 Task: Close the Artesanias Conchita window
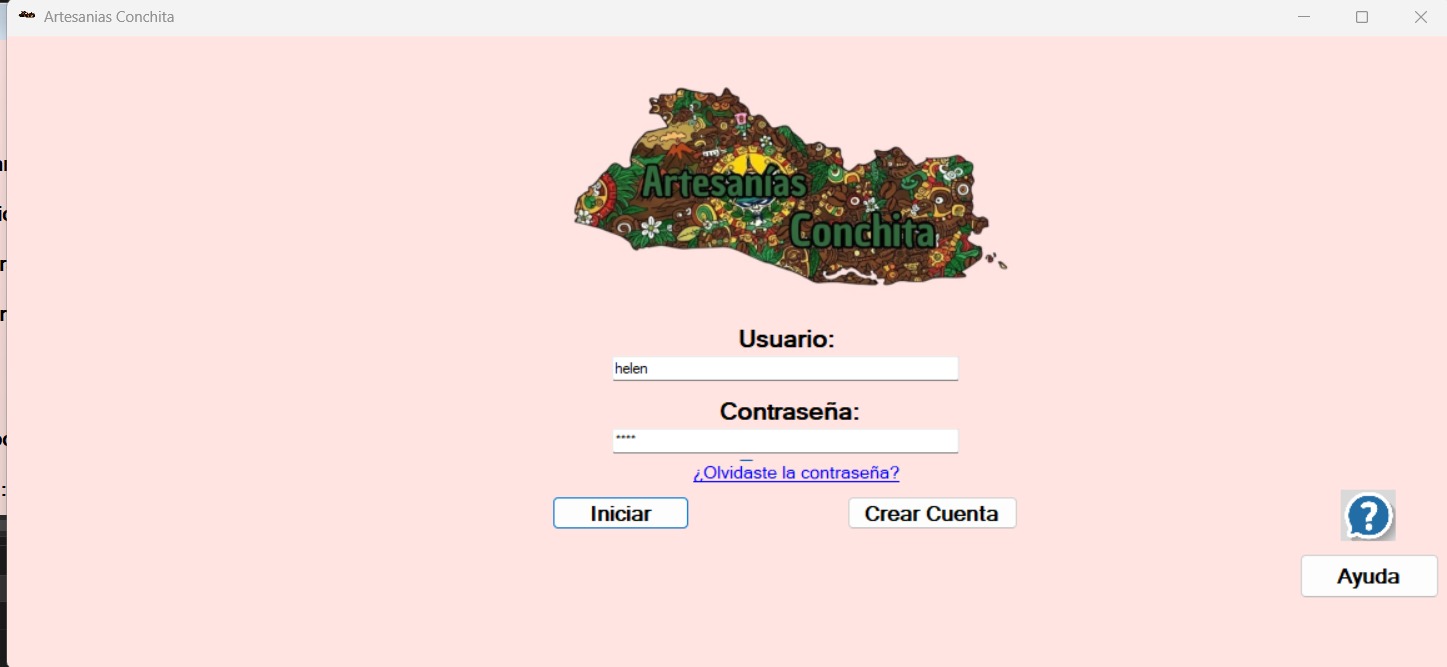[x=1420, y=17]
